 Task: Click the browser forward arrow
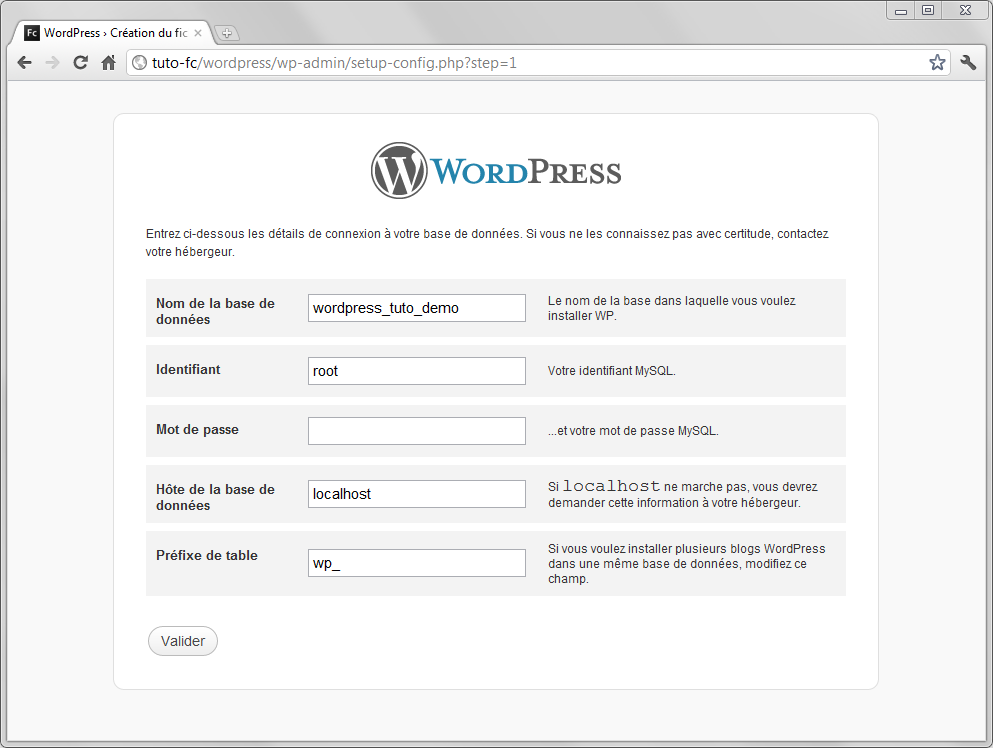pos(53,63)
